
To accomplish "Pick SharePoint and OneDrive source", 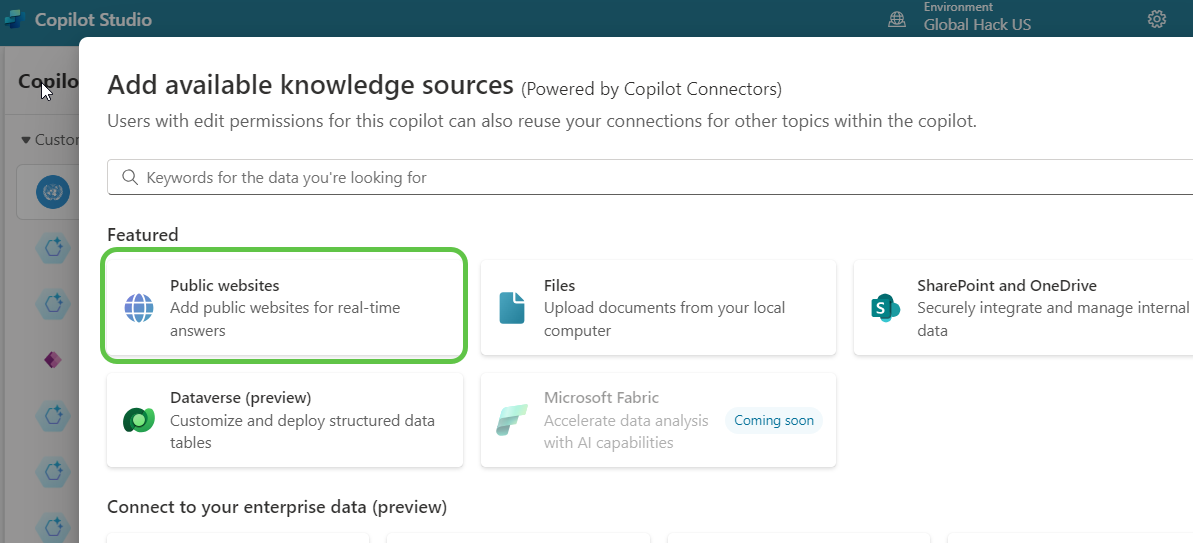I will point(1030,307).
